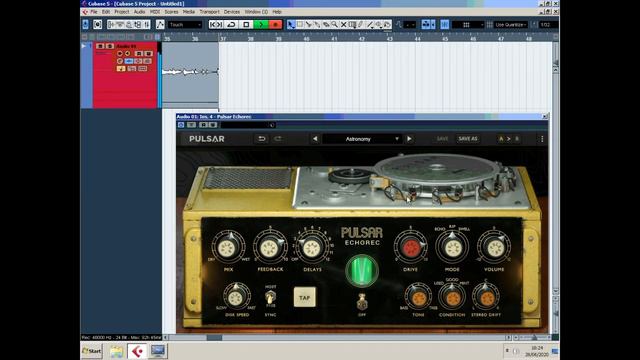The height and width of the screenshot is (360, 640).
Task: Click the DISK SPEED knob
Action: pos(236,298)
